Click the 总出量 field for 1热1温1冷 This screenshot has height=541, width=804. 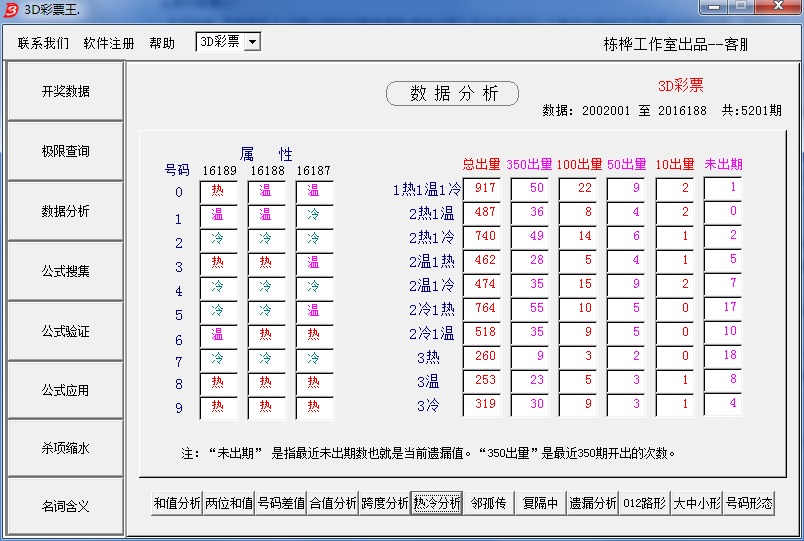coord(482,189)
